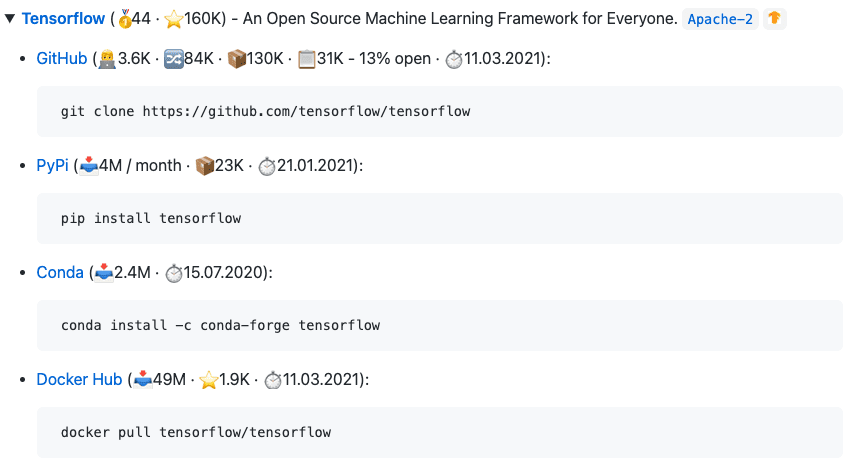
Task: Click the download icon beside 4M / month
Action: 89,166
